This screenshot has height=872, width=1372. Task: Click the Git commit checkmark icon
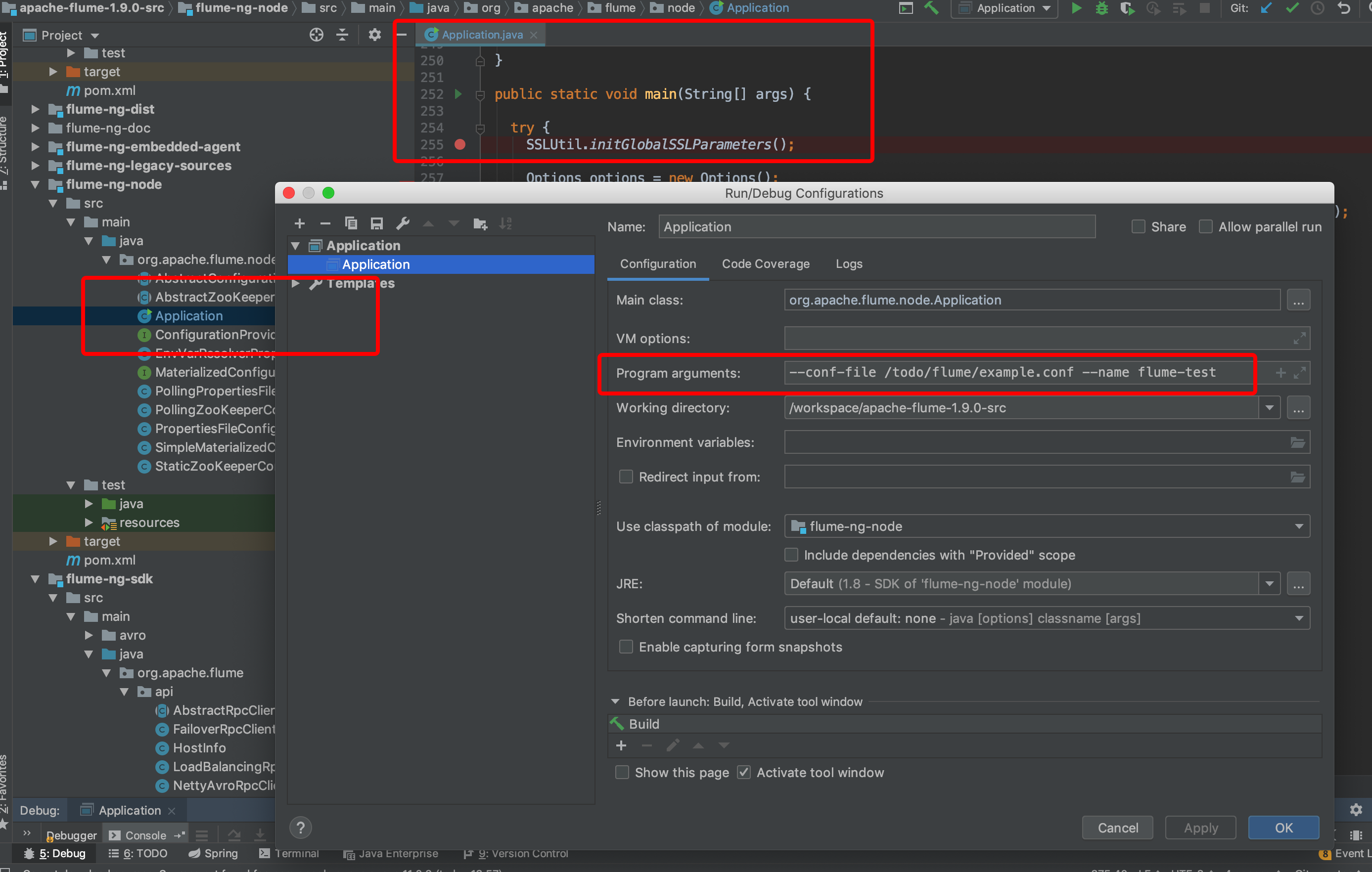1292,8
